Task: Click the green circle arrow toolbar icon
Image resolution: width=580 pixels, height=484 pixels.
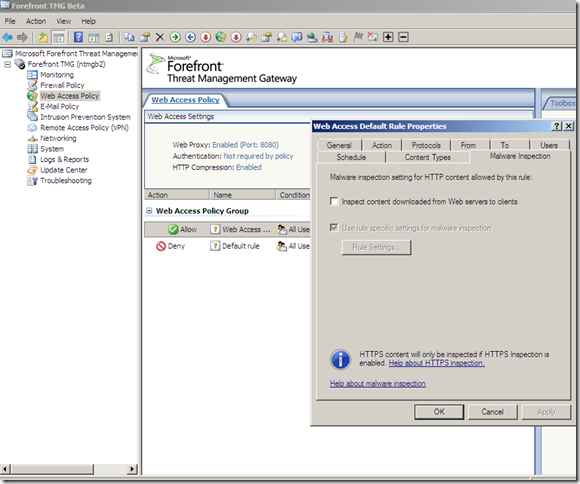Action: [x=175, y=37]
